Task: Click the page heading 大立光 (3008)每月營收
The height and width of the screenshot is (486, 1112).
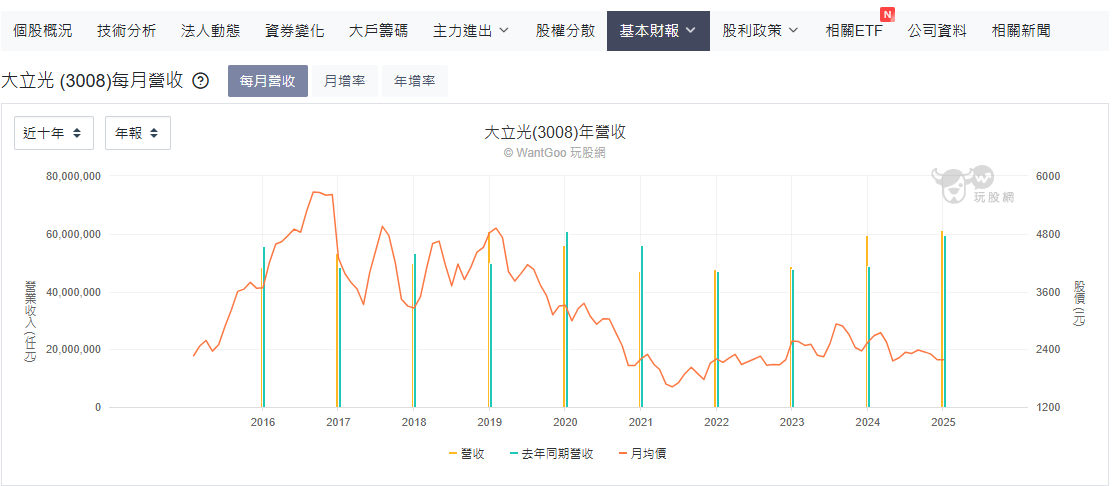Action: (x=92, y=81)
